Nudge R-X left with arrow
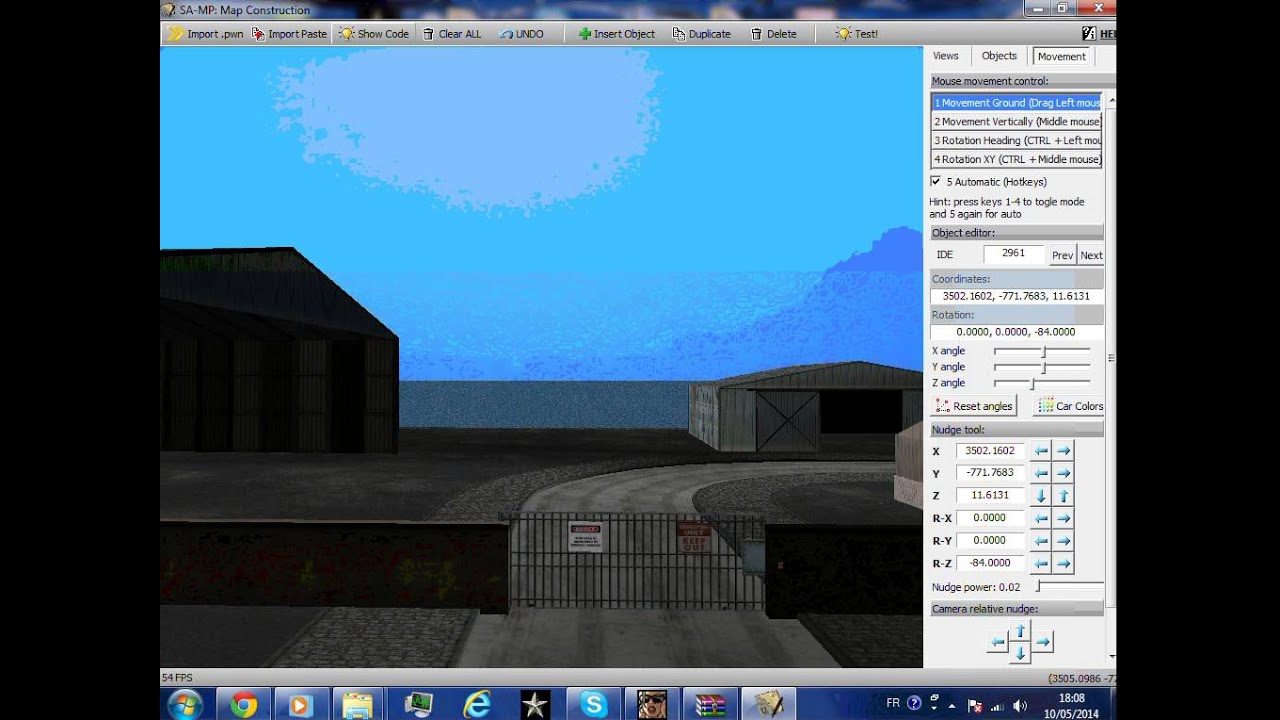The image size is (1280, 720). [1041, 518]
